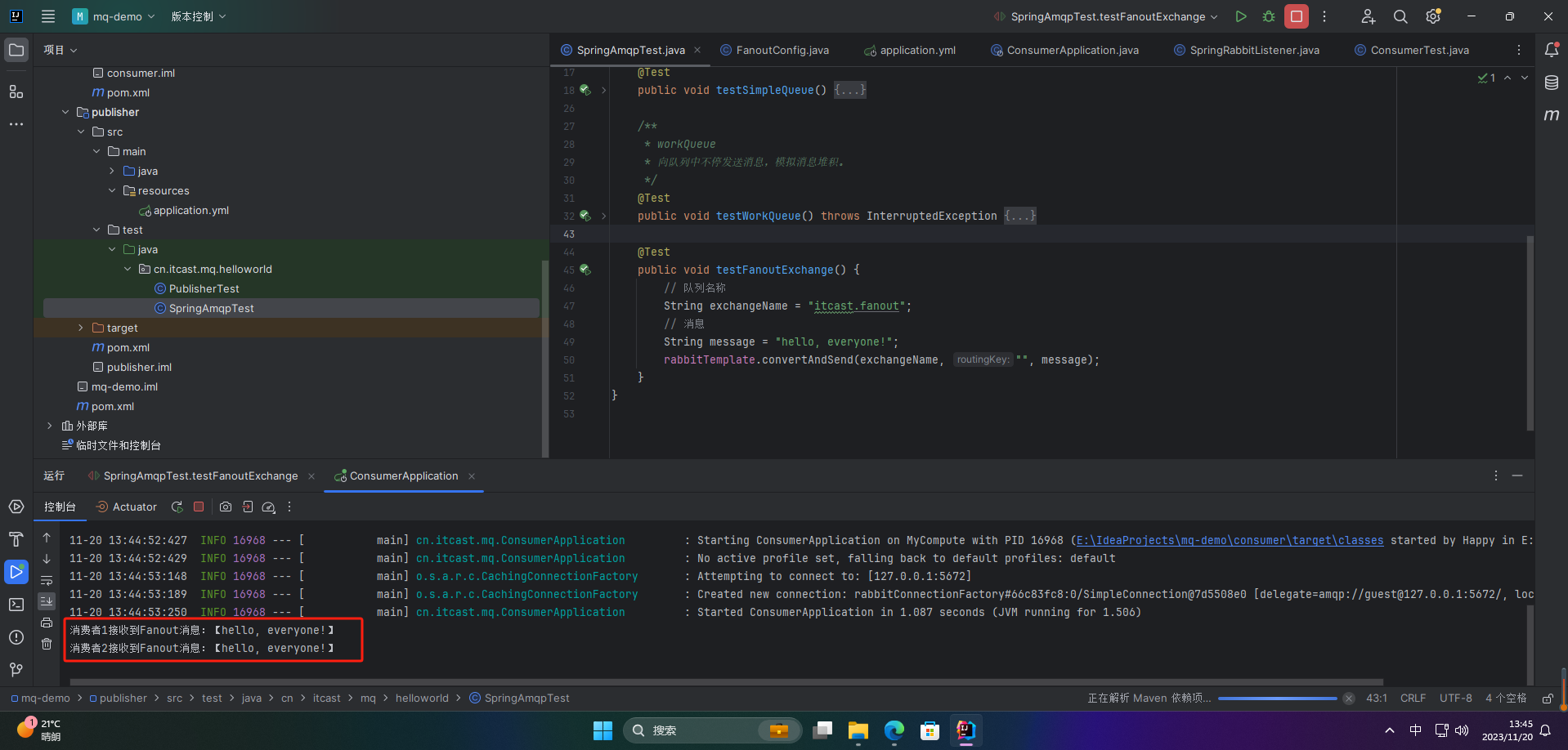The width and height of the screenshot is (1568, 750).
Task: Click console horizontal scrollbar
Action: [x=726, y=682]
